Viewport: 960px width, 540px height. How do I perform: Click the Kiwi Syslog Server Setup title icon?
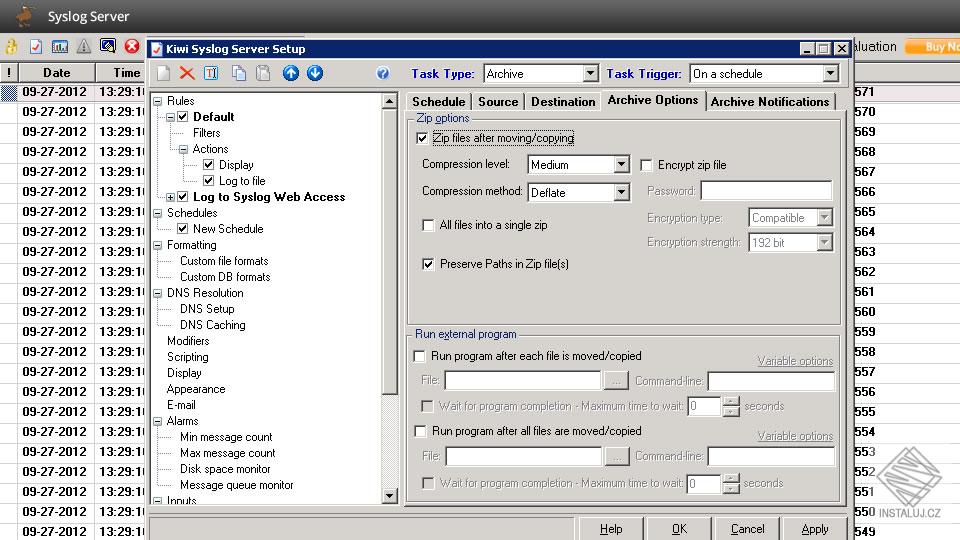pos(157,49)
